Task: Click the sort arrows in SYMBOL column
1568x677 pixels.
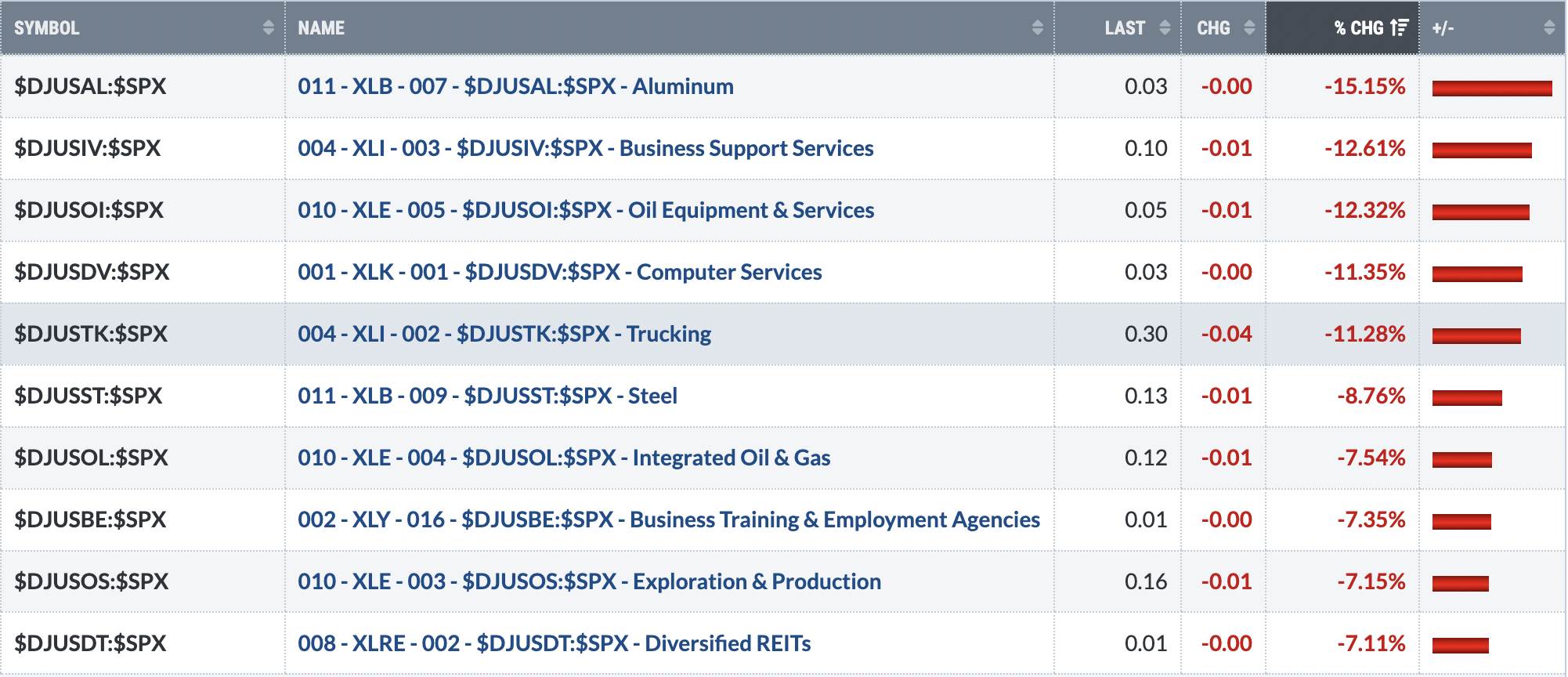Action: 268,28
